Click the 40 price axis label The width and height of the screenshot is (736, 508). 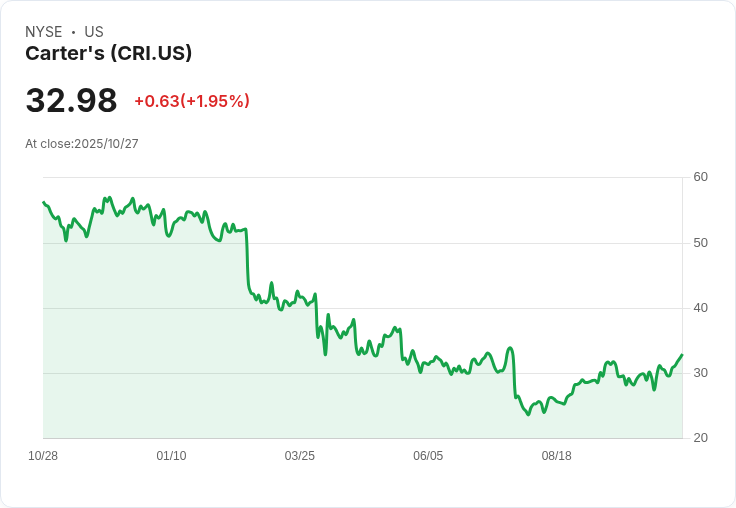[x=700, y=308]
